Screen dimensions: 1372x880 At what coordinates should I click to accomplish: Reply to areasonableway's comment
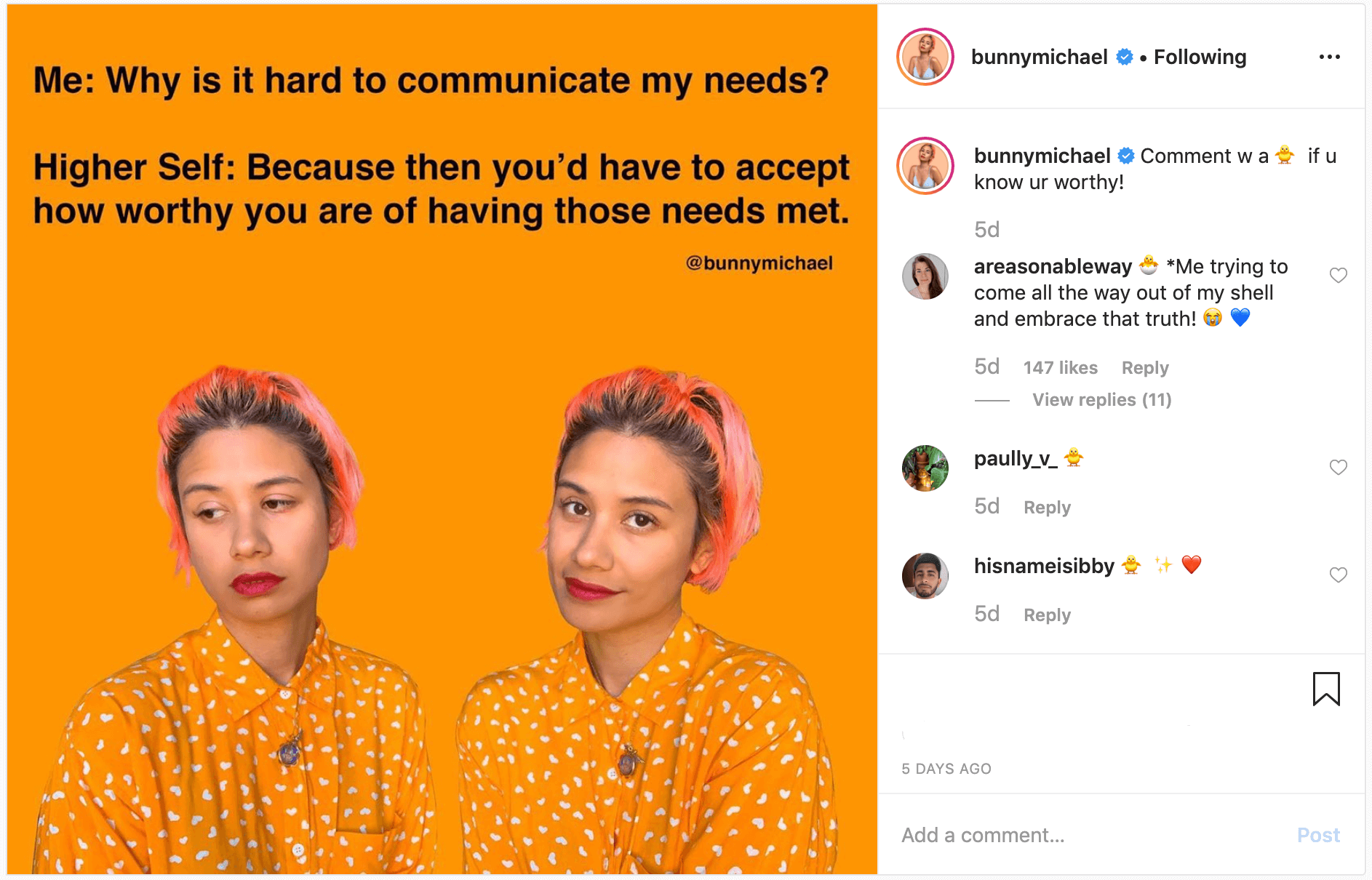tap(1145, 368)
